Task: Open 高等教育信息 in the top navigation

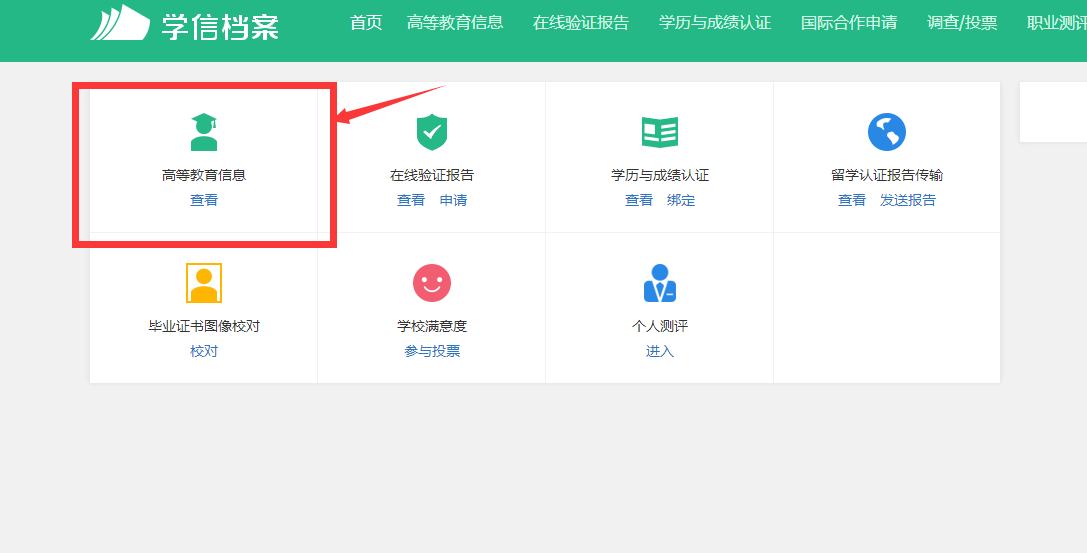Action: pos(455,22)
